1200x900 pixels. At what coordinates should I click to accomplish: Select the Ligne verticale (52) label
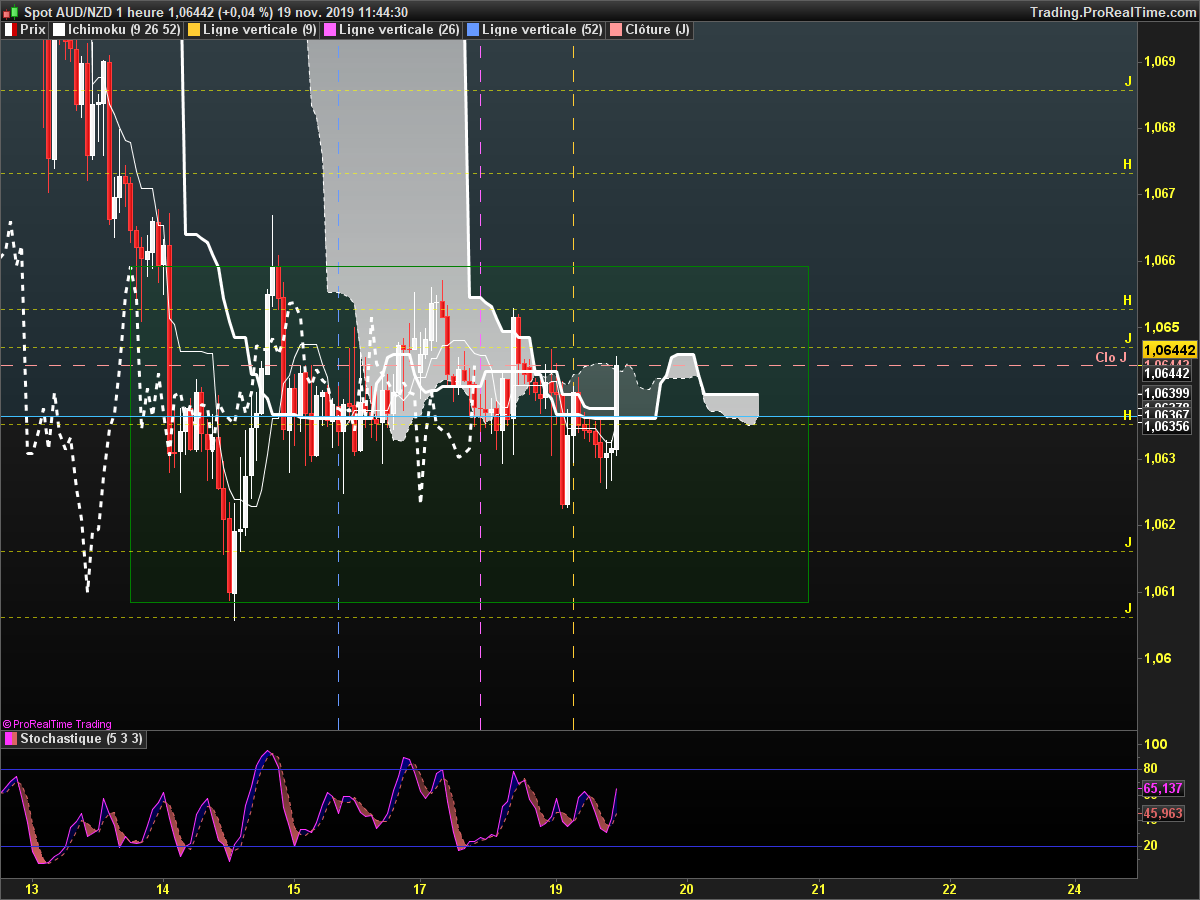[542, 30]
